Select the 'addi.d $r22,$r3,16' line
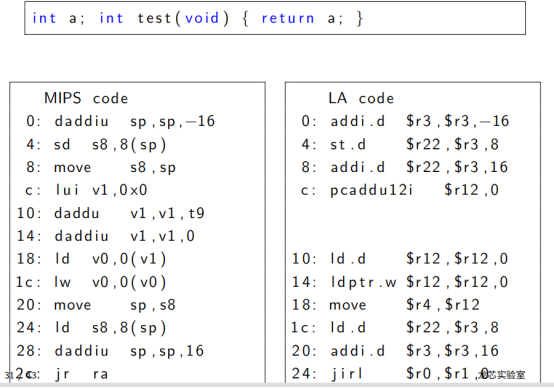This screenshot has width=554, height=388. point(405,167)
